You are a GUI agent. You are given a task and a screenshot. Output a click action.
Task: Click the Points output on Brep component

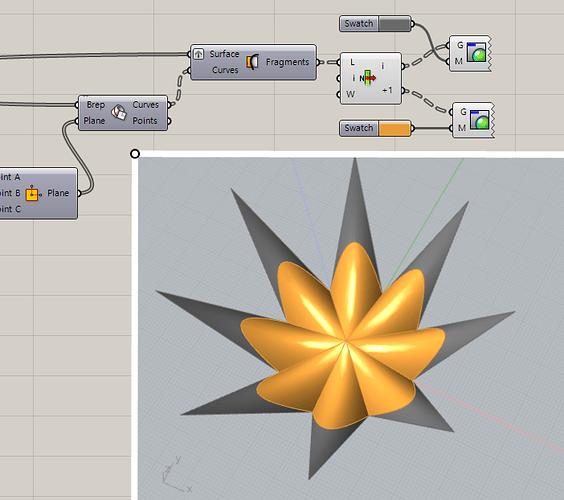pos(145,121)
